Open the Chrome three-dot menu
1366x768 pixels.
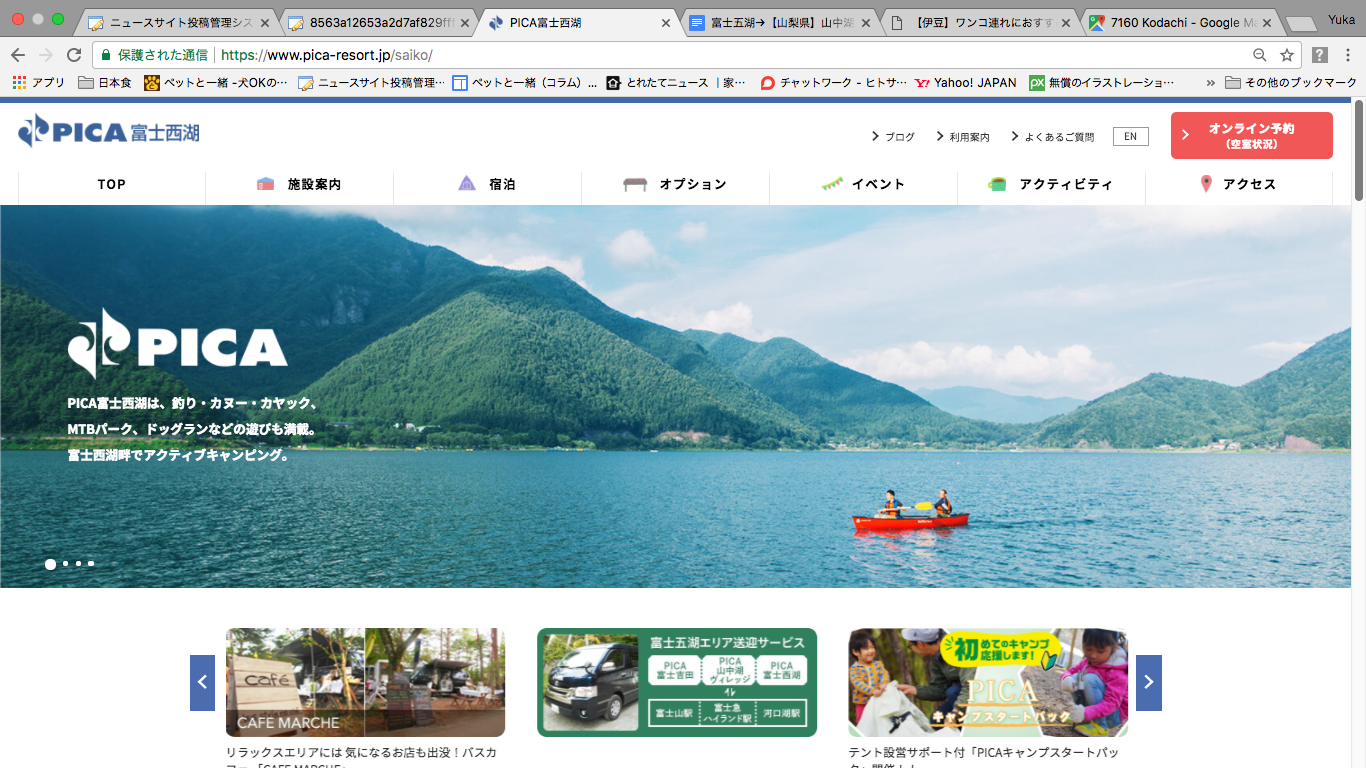point(1348,55)
